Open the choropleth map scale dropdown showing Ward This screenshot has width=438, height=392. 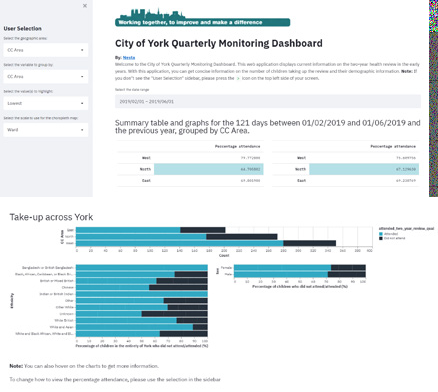[46, 130]
